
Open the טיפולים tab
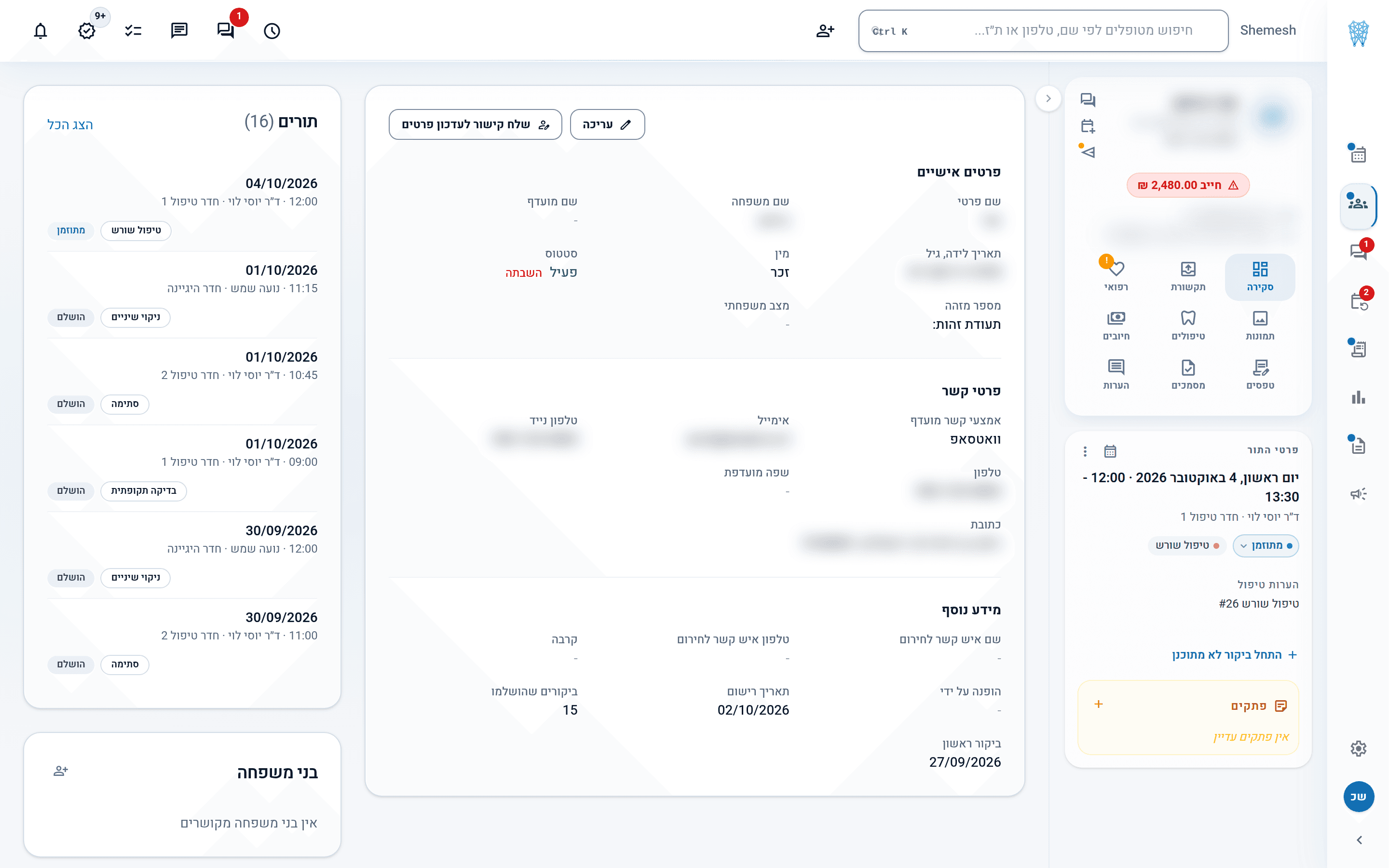(1187, 325)
